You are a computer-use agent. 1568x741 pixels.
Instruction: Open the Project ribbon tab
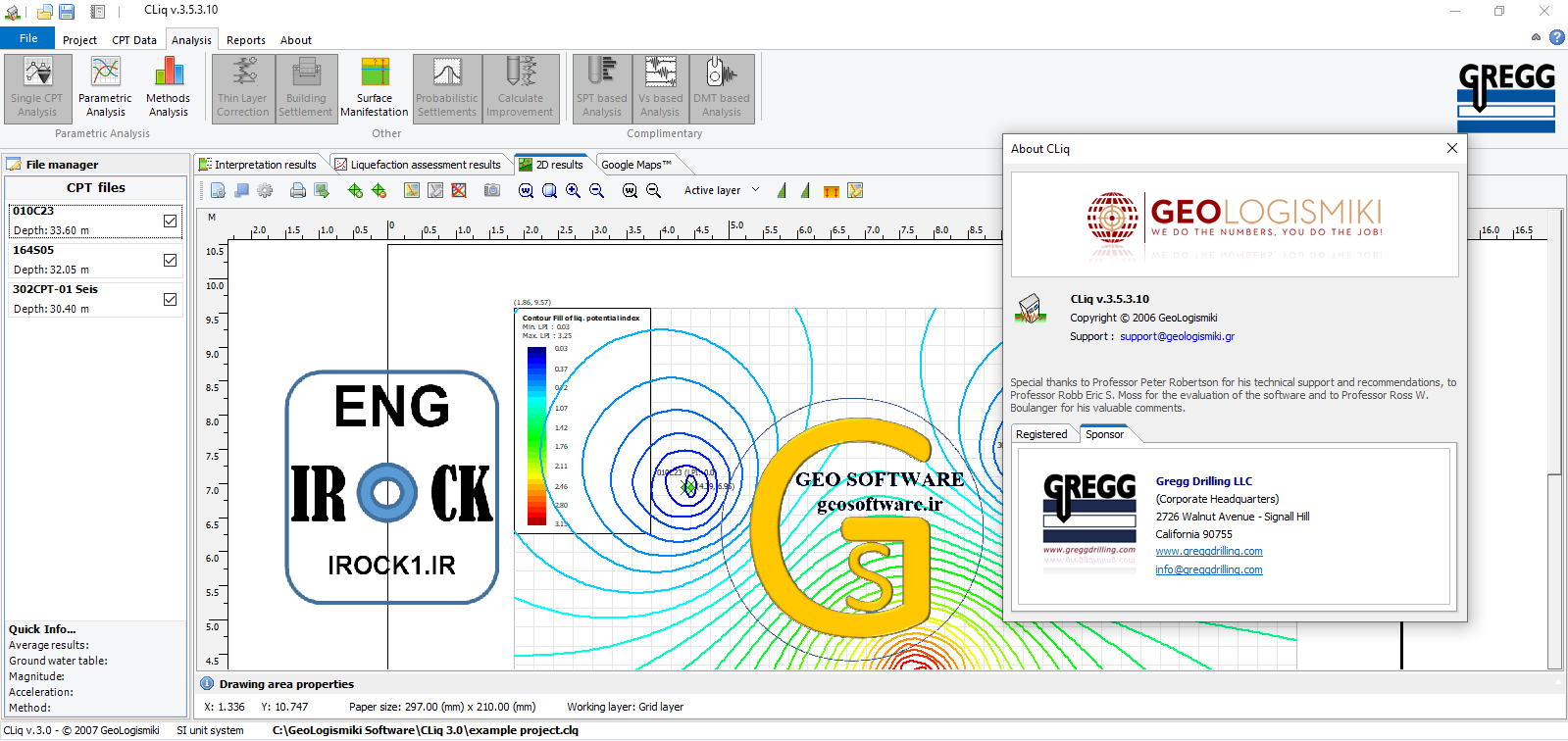tap(79, 40)
